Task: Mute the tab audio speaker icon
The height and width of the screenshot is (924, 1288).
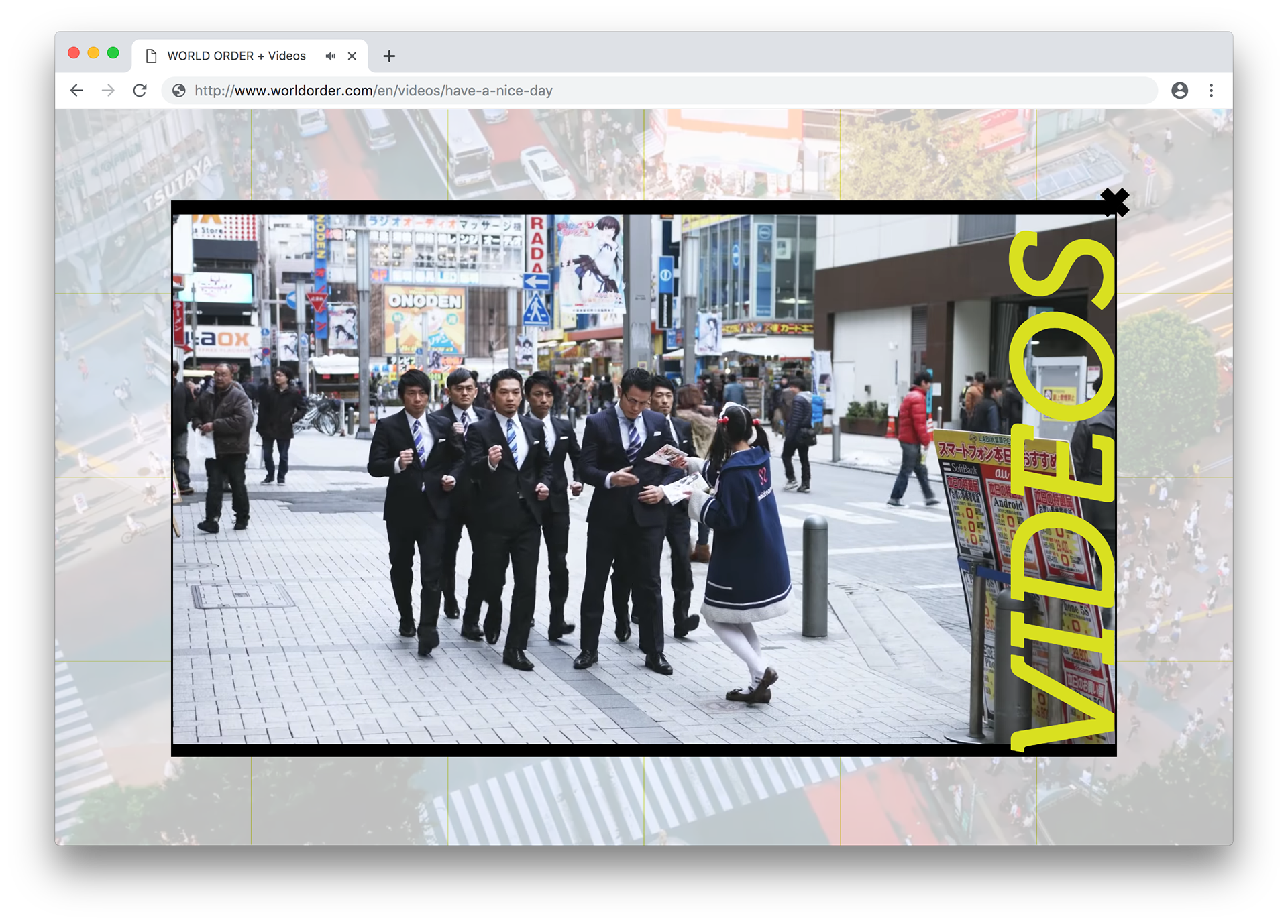Action: (330, 56)
